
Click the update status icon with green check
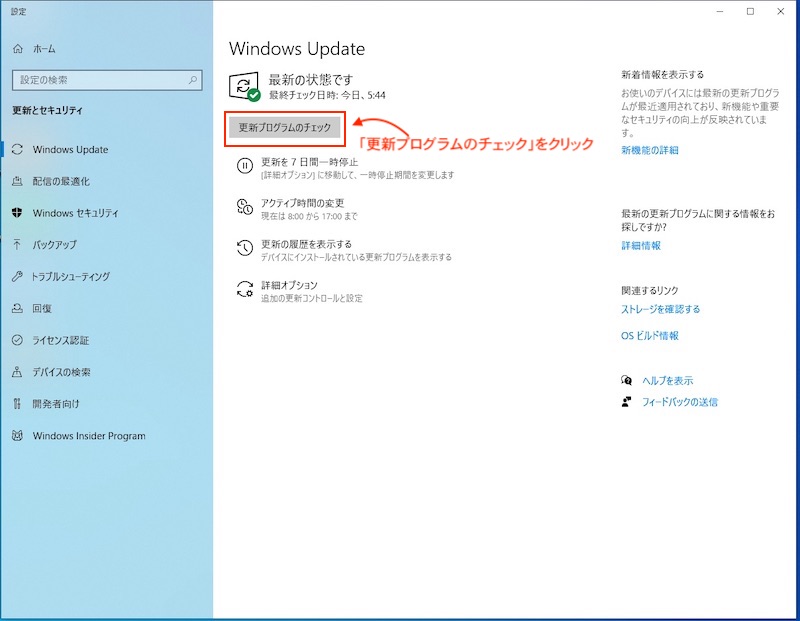[x=244, y=87]
